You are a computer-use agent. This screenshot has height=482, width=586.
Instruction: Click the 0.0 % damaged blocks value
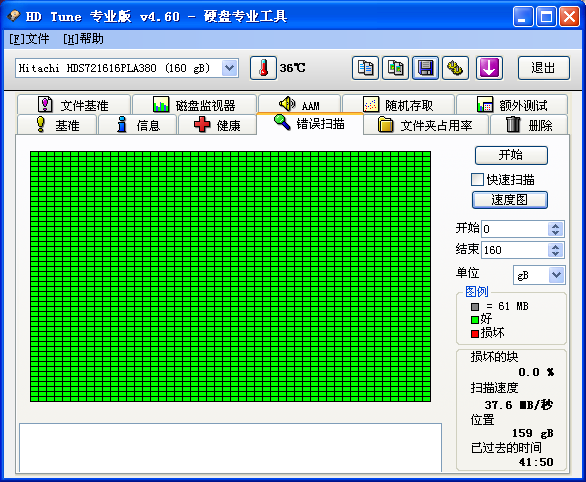[536, 372]
